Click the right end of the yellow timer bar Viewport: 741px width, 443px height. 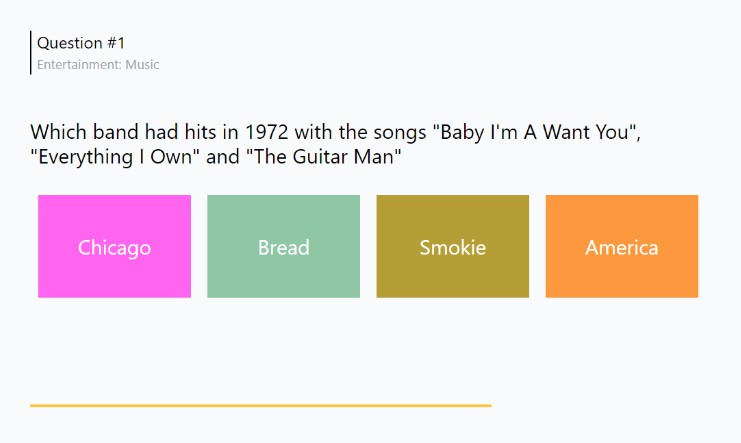point(488,405)
